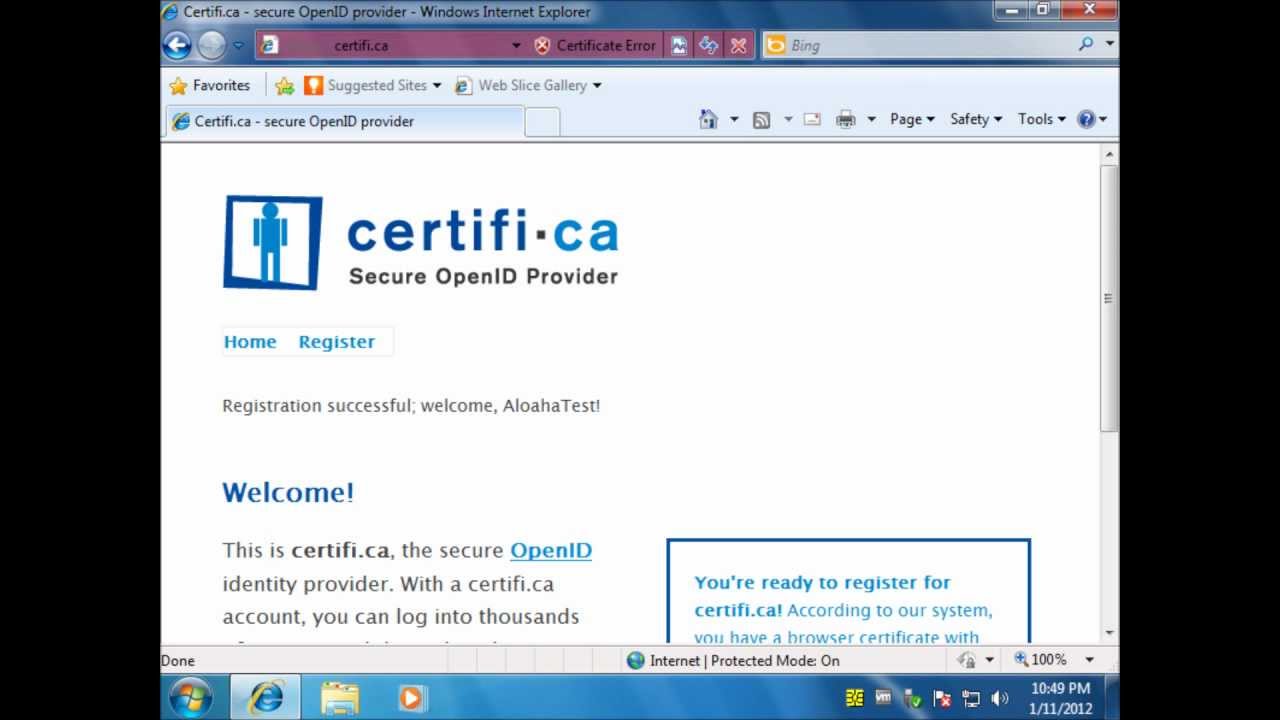This screenshot has width=1280, height=720.
Task: Open the Page menu
Action: tap(912, 119)
